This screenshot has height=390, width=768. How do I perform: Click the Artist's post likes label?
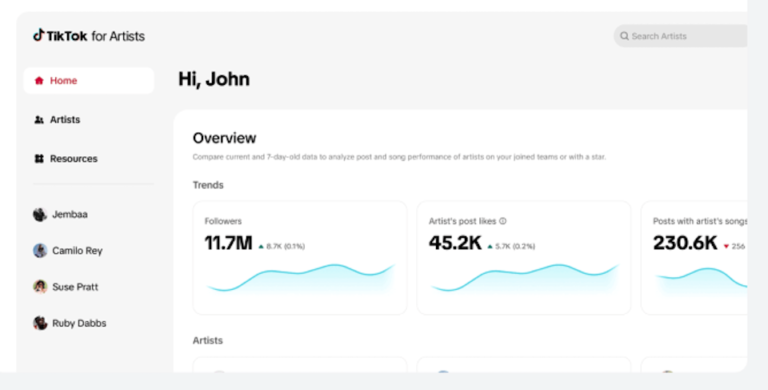[462, 221]
